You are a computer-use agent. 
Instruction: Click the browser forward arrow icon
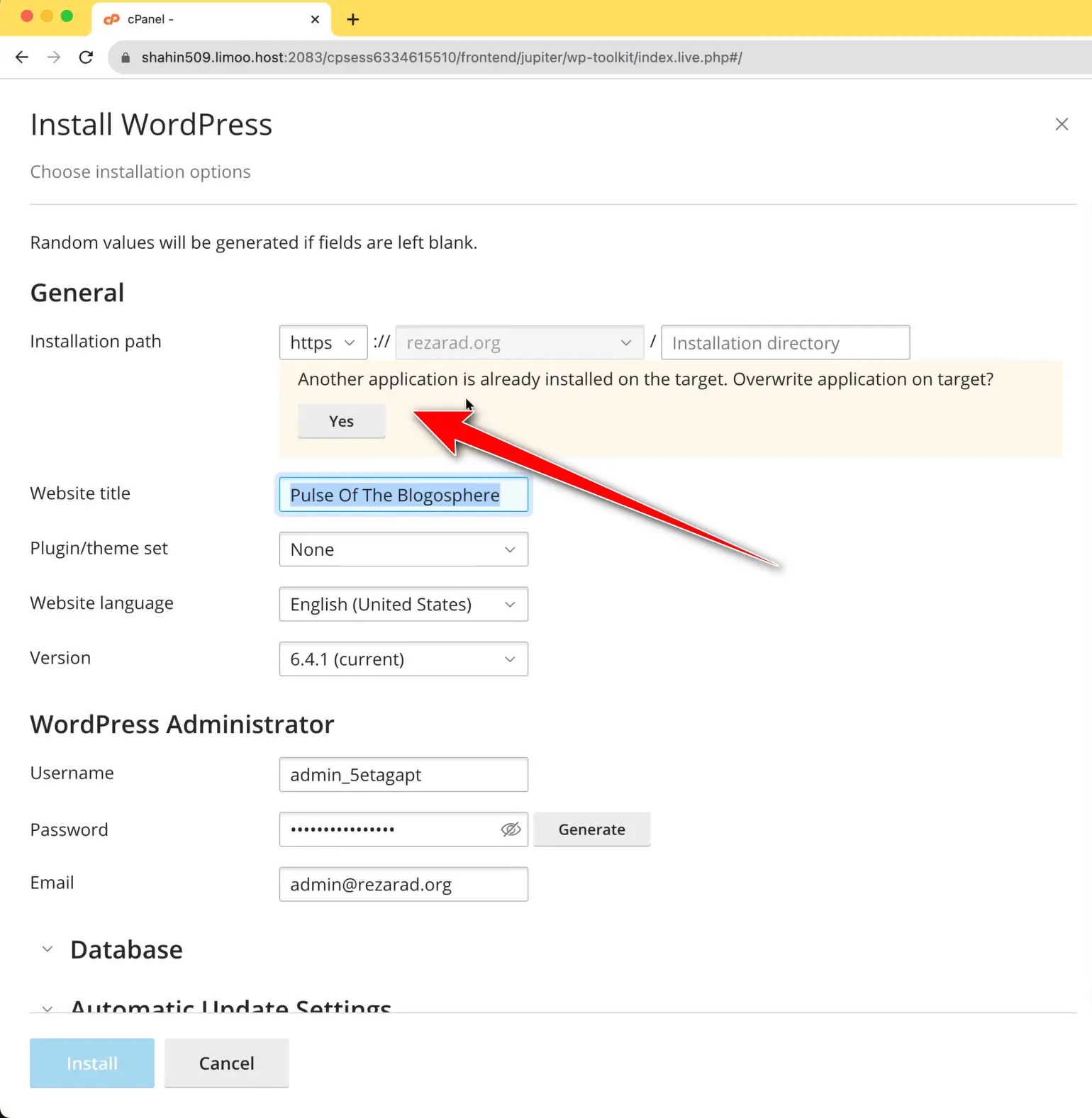tap(54, 57)
